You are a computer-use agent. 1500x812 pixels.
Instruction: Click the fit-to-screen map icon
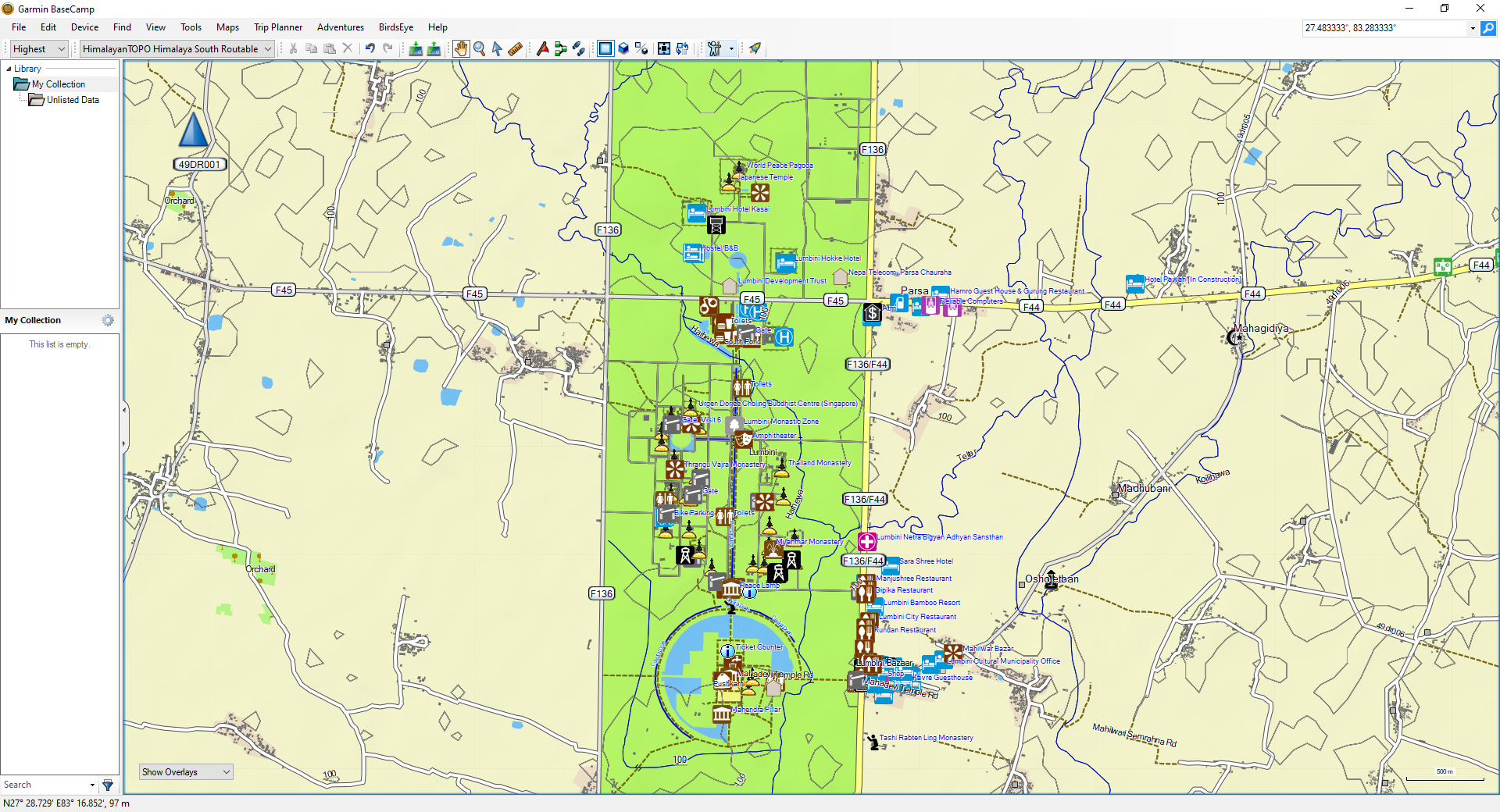point(663,48)
